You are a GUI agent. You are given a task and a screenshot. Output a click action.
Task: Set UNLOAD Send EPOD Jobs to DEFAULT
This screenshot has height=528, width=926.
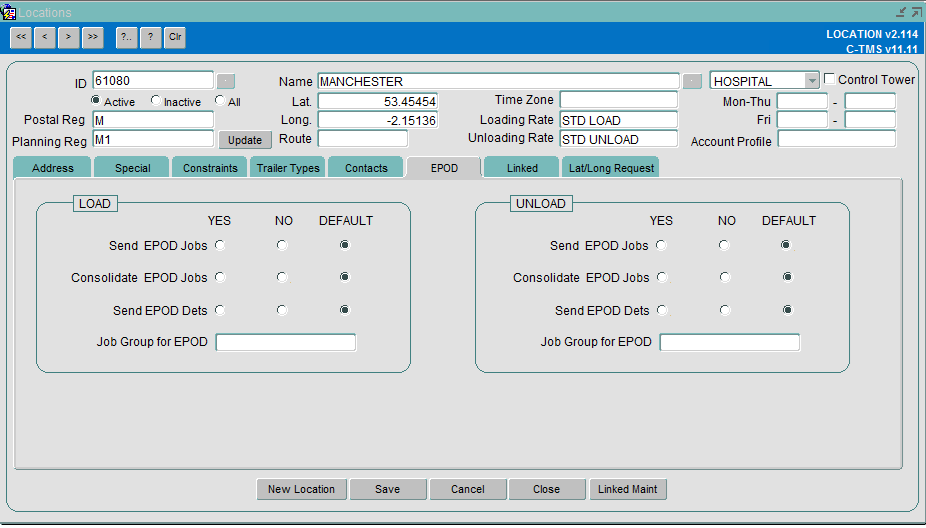pos(786,245)
